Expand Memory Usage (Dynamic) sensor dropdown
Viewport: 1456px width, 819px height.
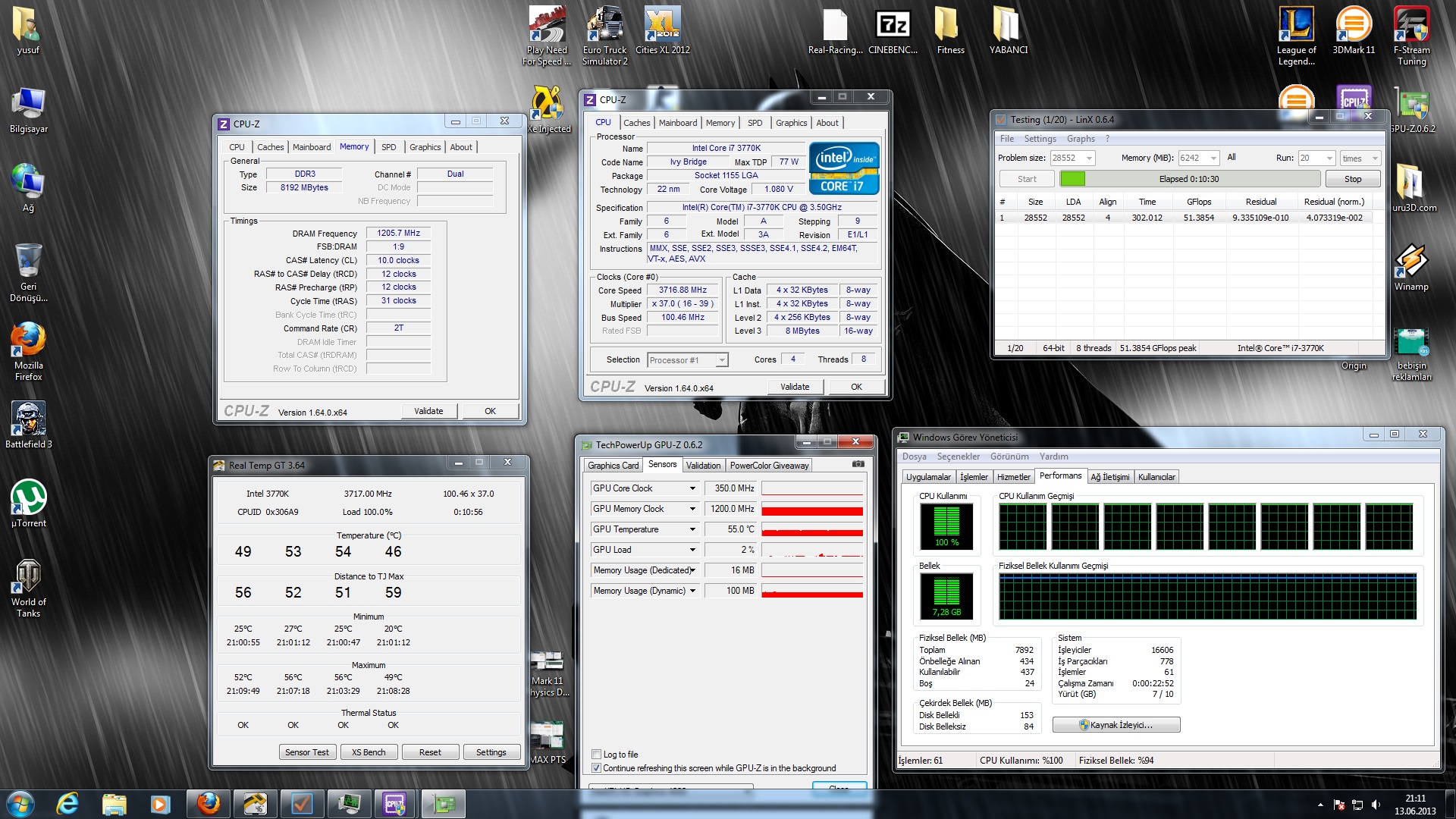[692, 591]
